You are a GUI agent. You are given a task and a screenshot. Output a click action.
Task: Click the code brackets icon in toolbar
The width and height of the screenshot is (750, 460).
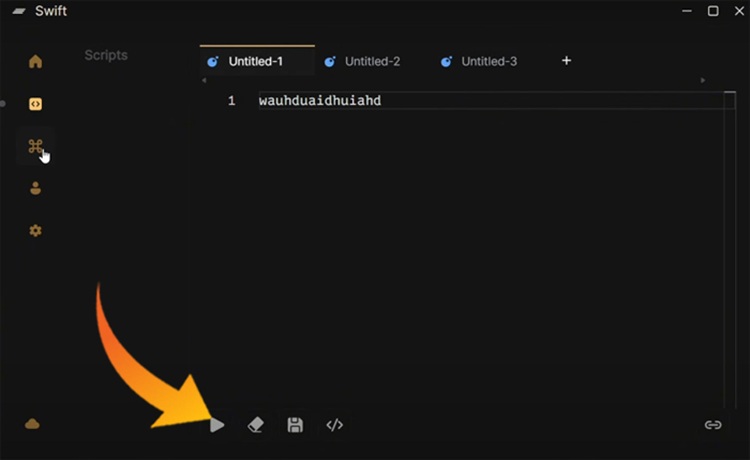coord(335,425)
